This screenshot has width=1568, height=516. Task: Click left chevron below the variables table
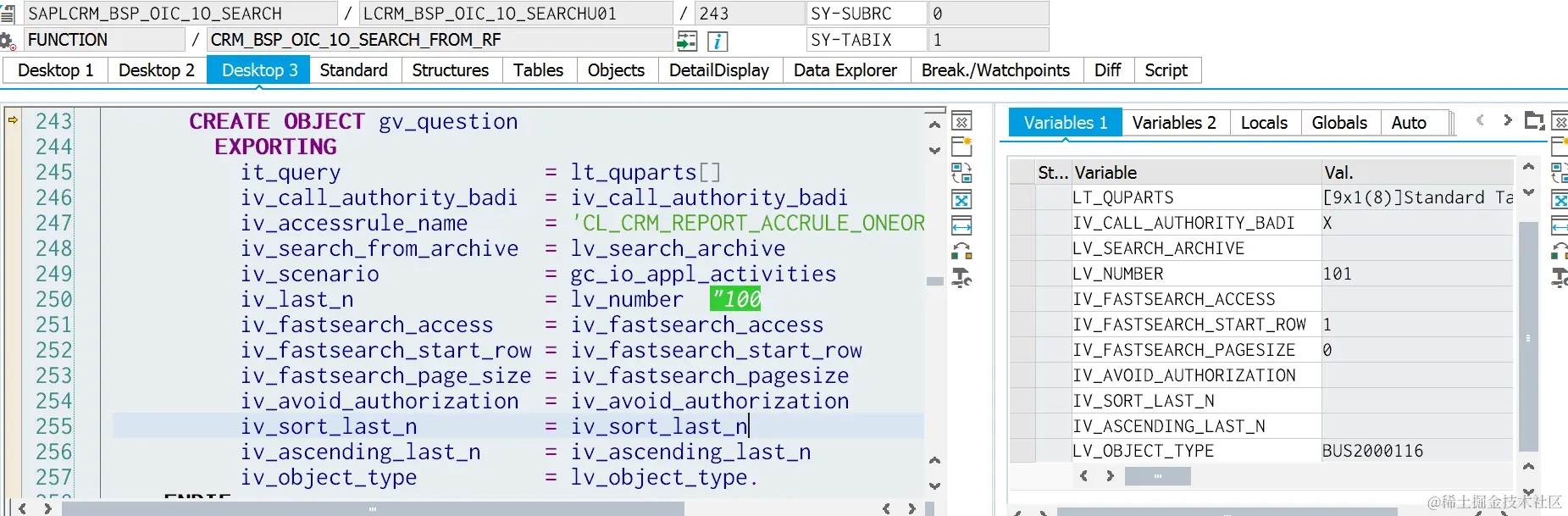pyautogui.click(x=1083, y=476)
